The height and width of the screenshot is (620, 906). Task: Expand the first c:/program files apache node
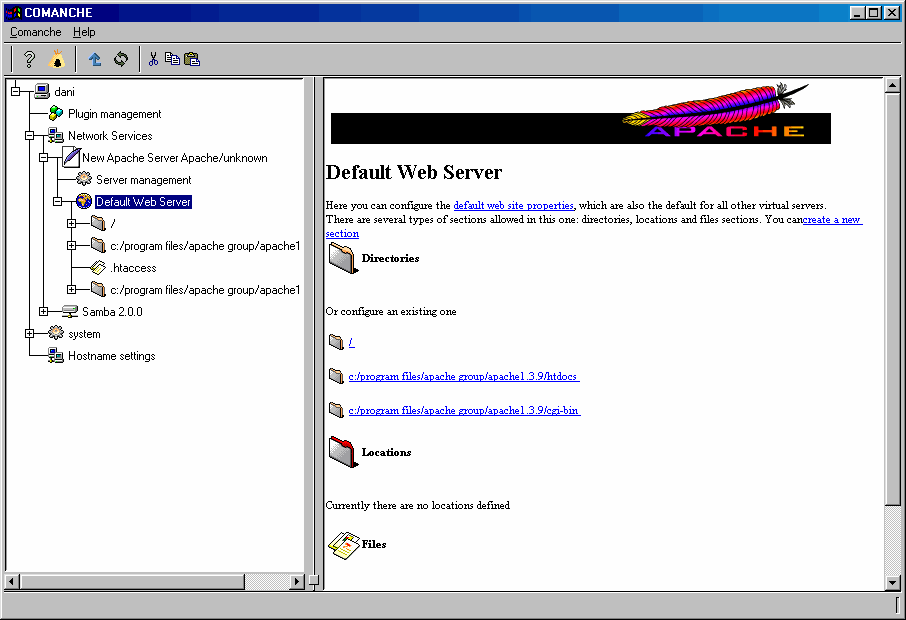point(71,246)
